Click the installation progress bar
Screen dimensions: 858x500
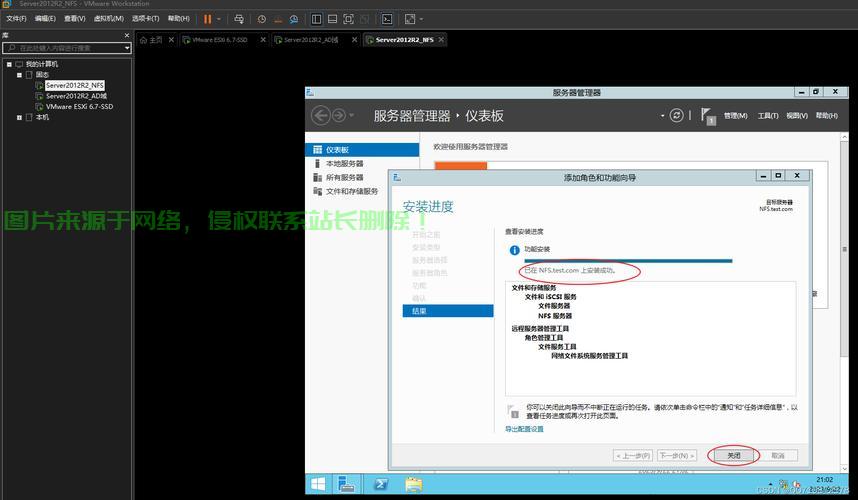pos(628,261)
